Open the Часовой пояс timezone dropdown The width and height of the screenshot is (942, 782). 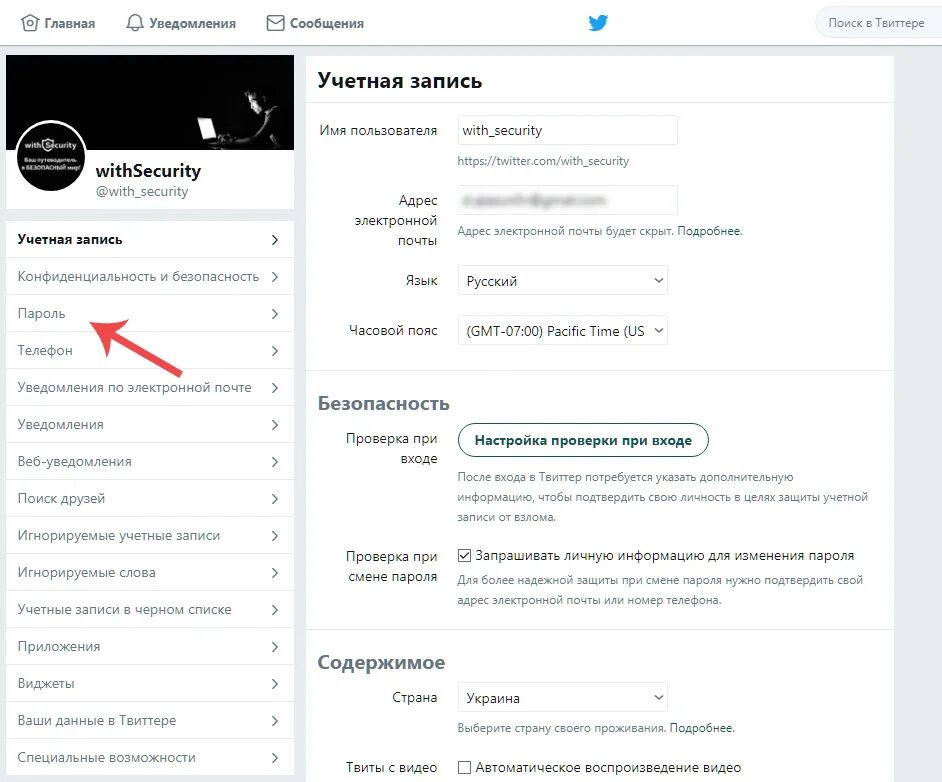pyautogui.click(x=562, y=330)
